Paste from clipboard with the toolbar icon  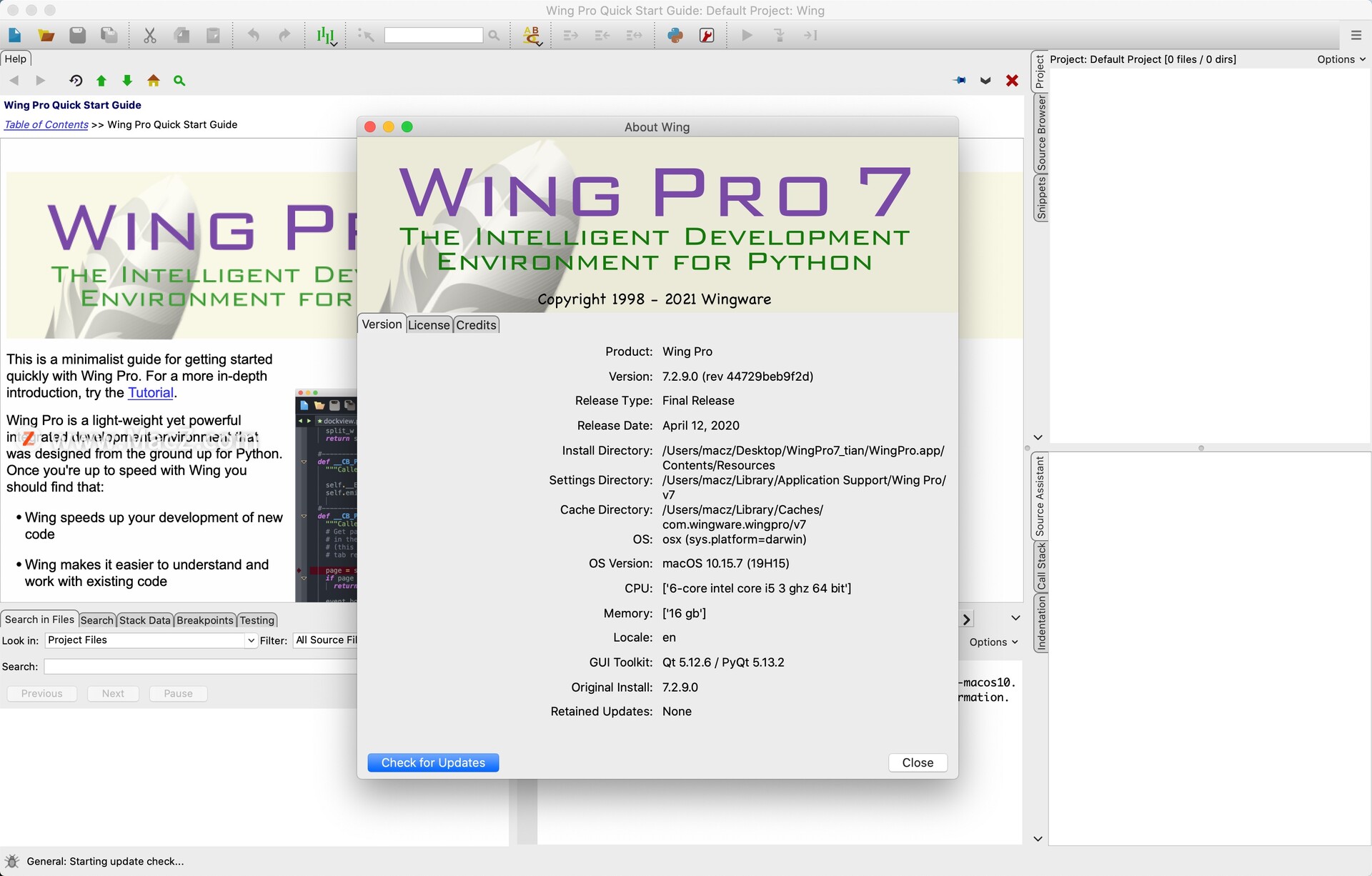coord(213,35)
